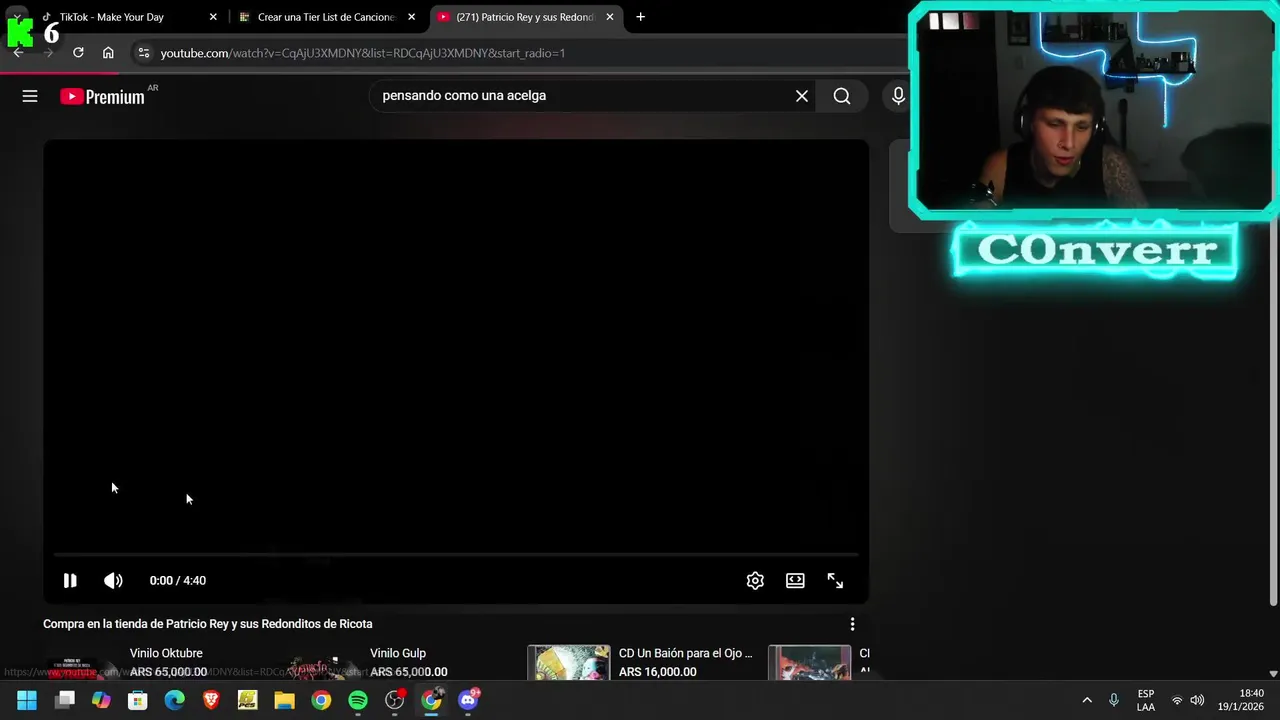The width and height of the screenshot is (1280, 720).
Task: Close the TikTok browser tab
Action: (213, 17)
